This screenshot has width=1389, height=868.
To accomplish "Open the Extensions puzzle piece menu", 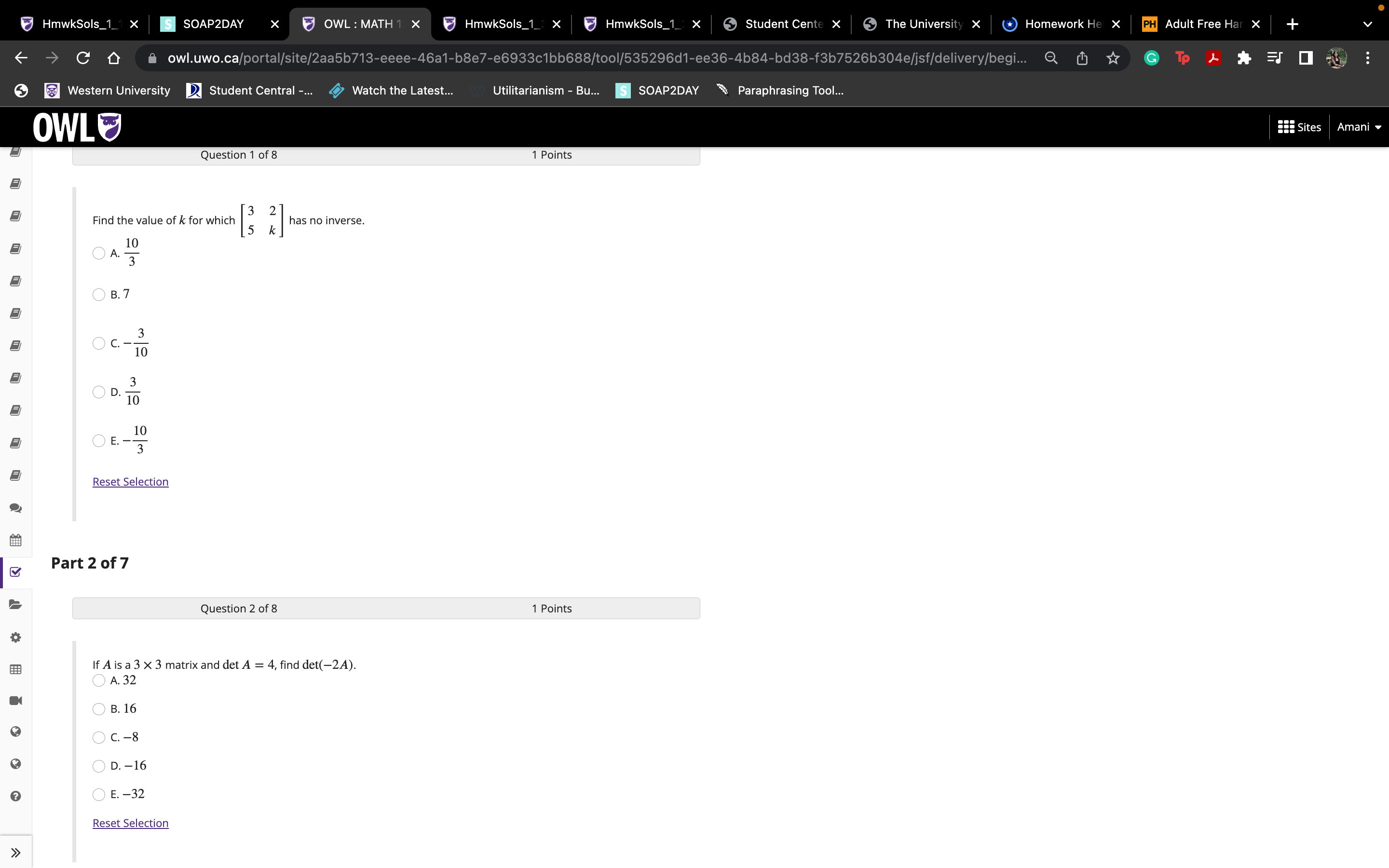I will click(x=1244, y=58).
